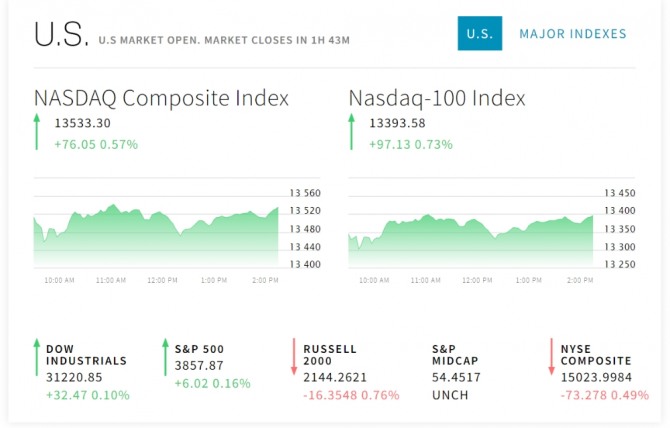Open the NYSE Composite index details
Image resolution: width=670 pixels, height=428 pixels.
pyautogui.click(x=595, y=355)
